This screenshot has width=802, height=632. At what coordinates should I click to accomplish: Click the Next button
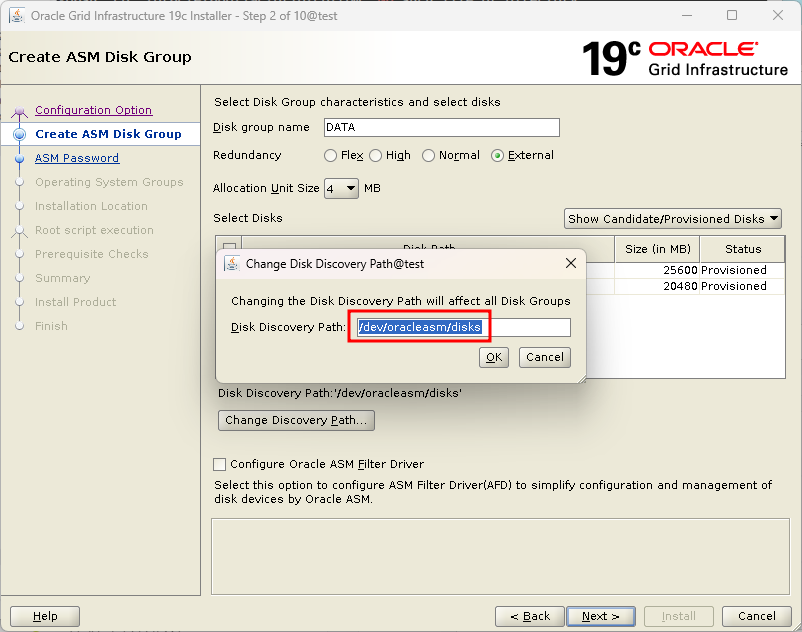(601, 616)
